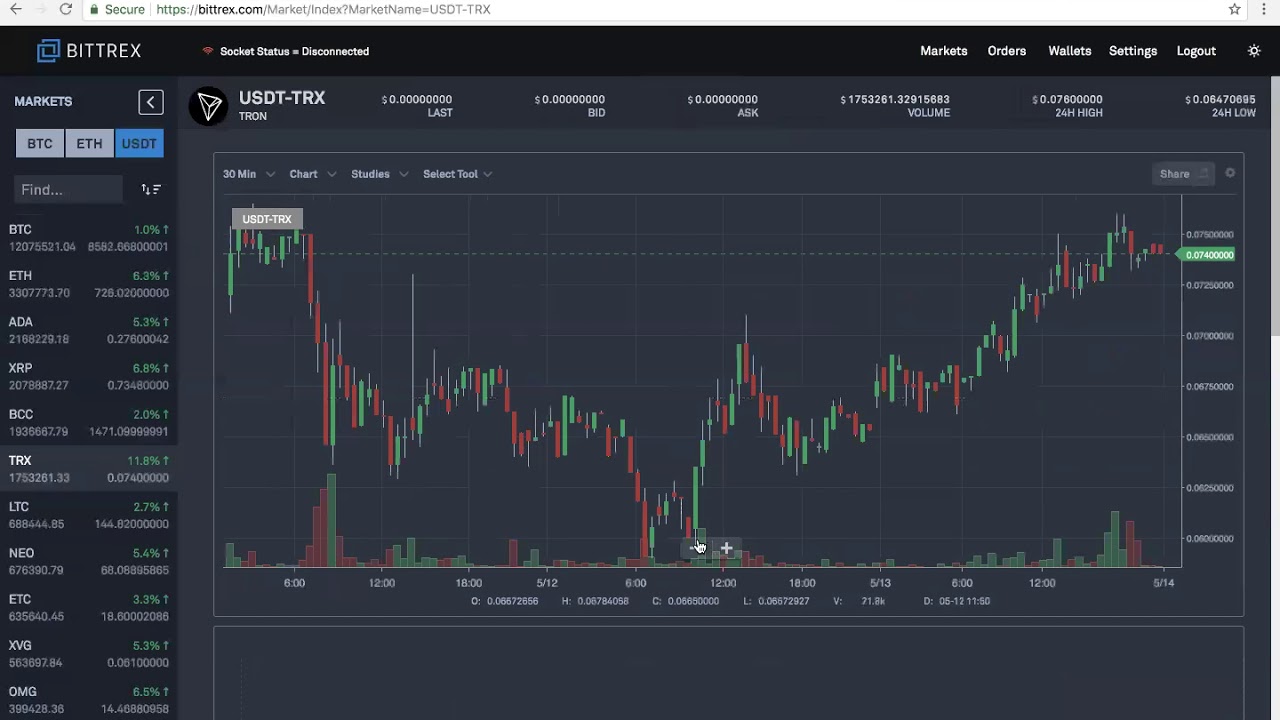Collapse the Markets sidebar with arrow button
This screenshot has width=1280, height=720.
click(x=151, y=102)
